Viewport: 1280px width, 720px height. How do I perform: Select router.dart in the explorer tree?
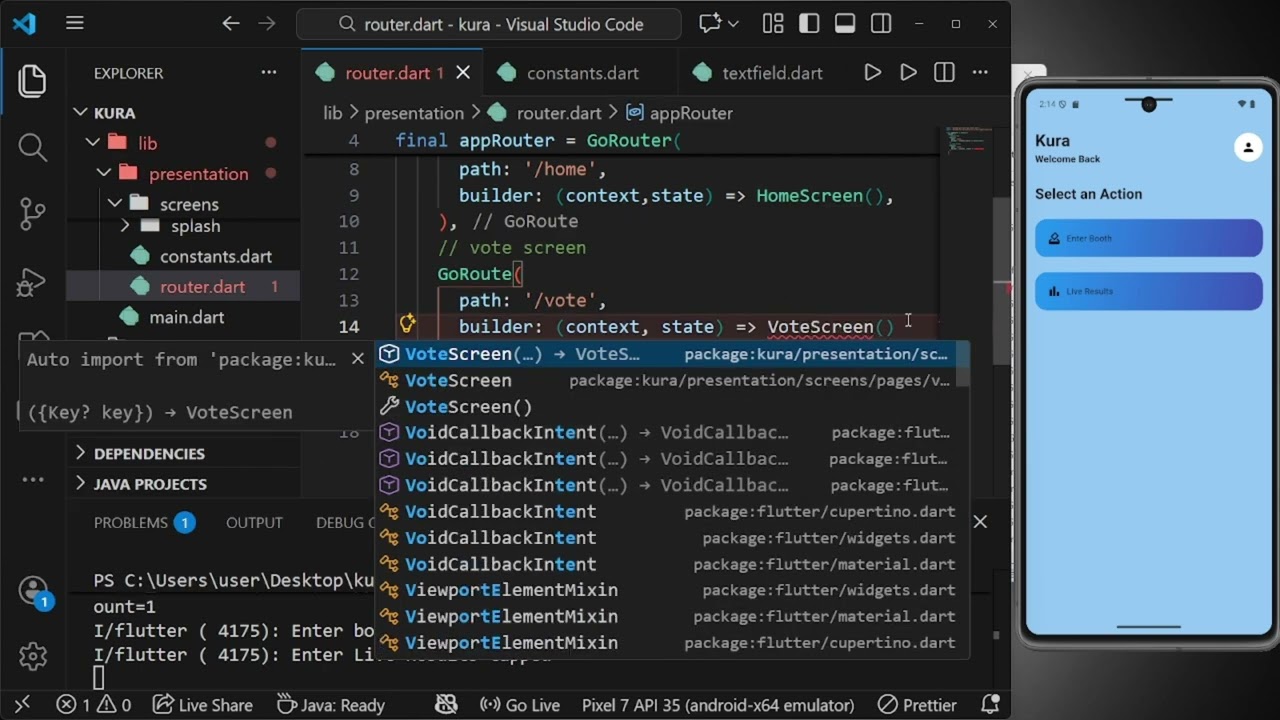(183, 287)
